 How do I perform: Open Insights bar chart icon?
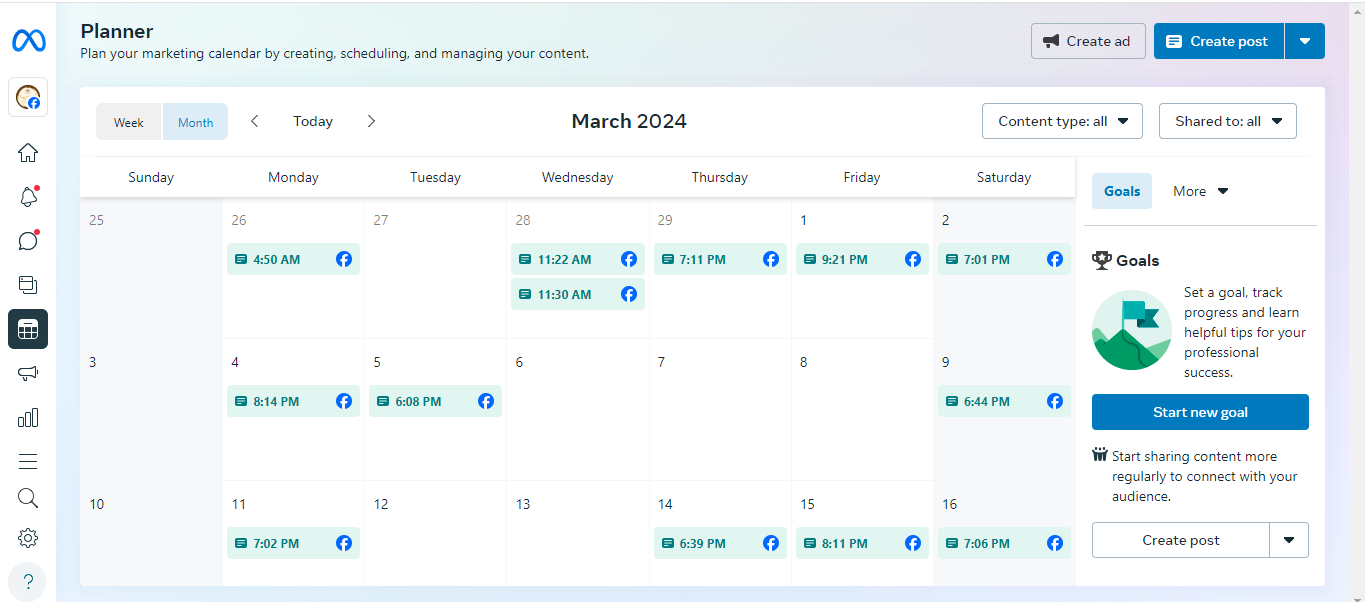(x=28, y=417)
